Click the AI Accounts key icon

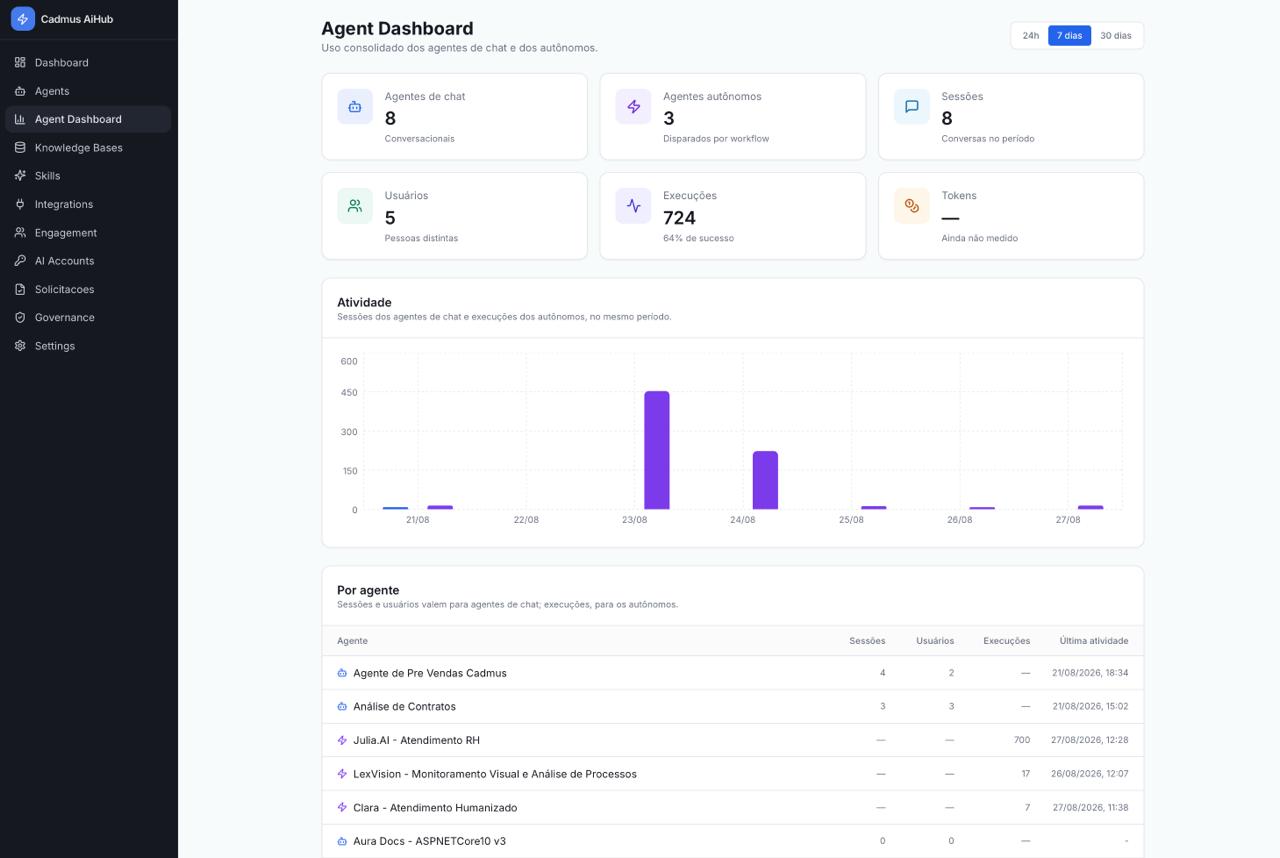pyautogui.click(x=20, y=260)
